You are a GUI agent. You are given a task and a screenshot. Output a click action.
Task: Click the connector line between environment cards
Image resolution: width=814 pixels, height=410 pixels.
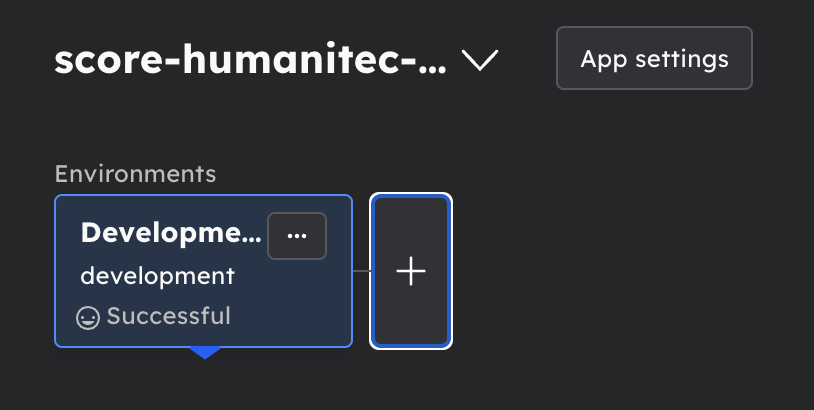click(x=361, y=271)
